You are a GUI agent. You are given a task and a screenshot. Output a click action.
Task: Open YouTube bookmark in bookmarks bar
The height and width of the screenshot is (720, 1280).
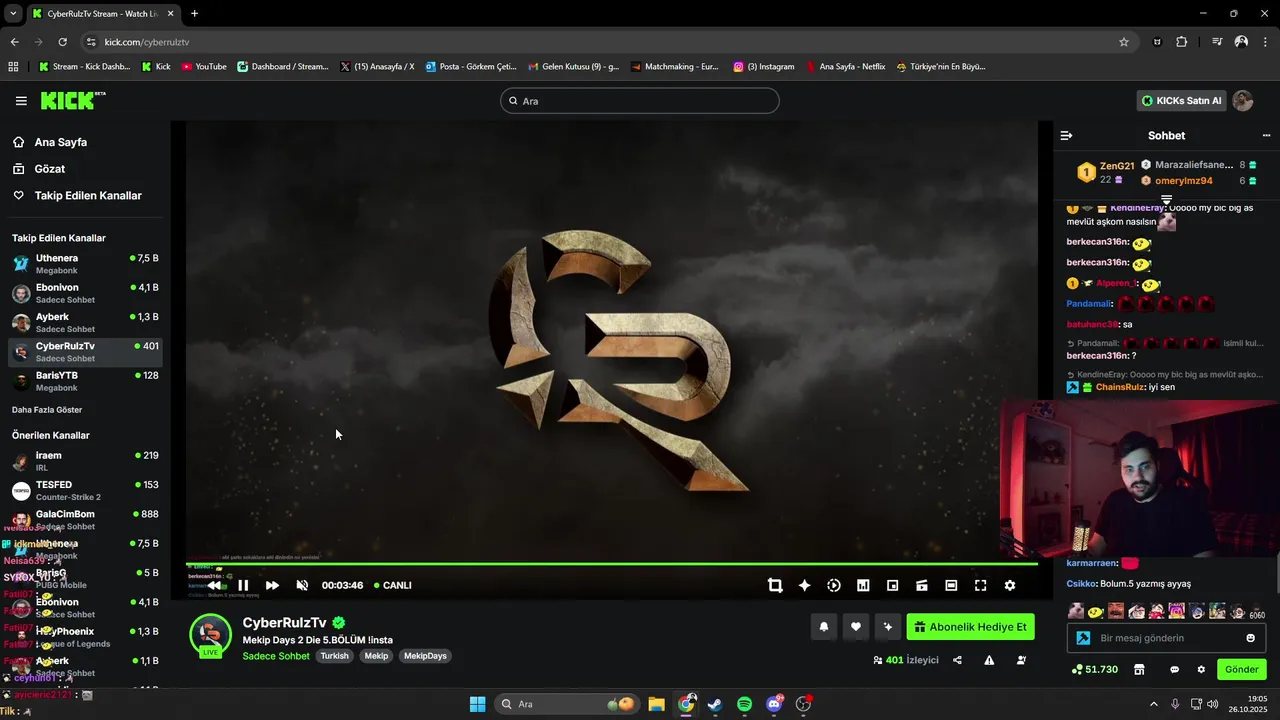(204, 67)
